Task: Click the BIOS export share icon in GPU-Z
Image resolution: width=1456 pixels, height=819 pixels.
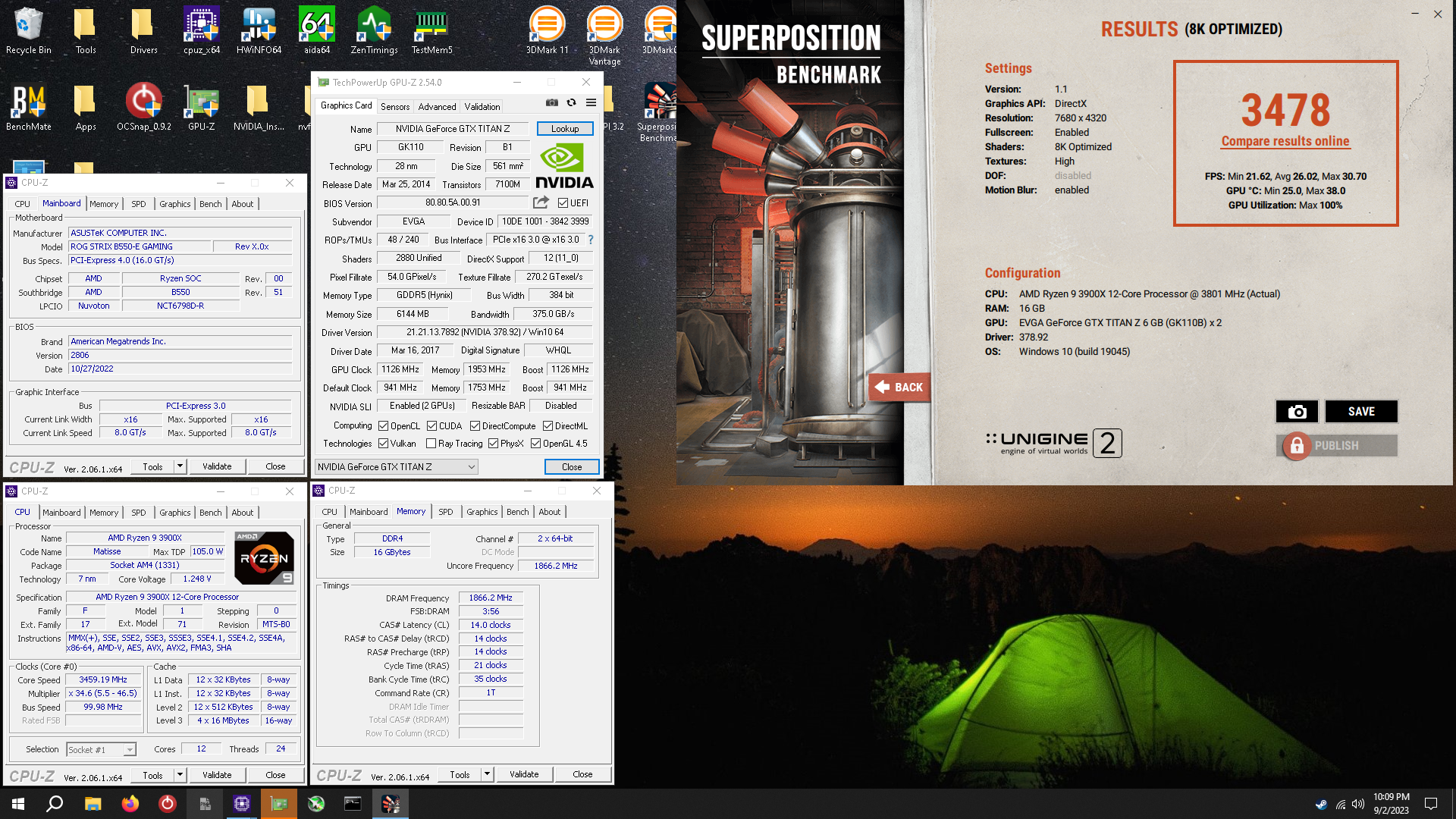Action: [541, 202]
